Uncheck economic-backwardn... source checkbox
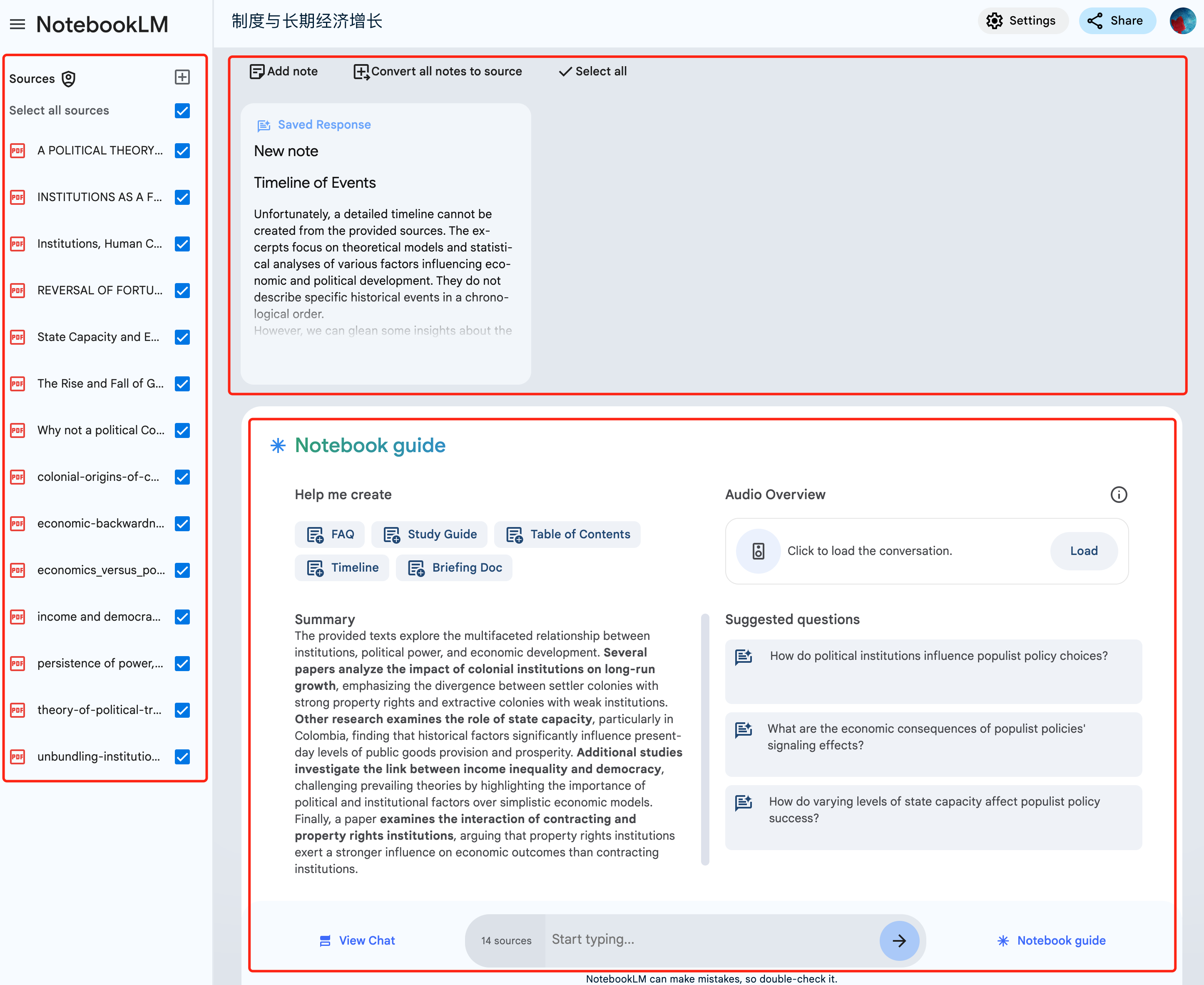Image resolution: width=1204 pixels, height=985 pixels. 182,524
